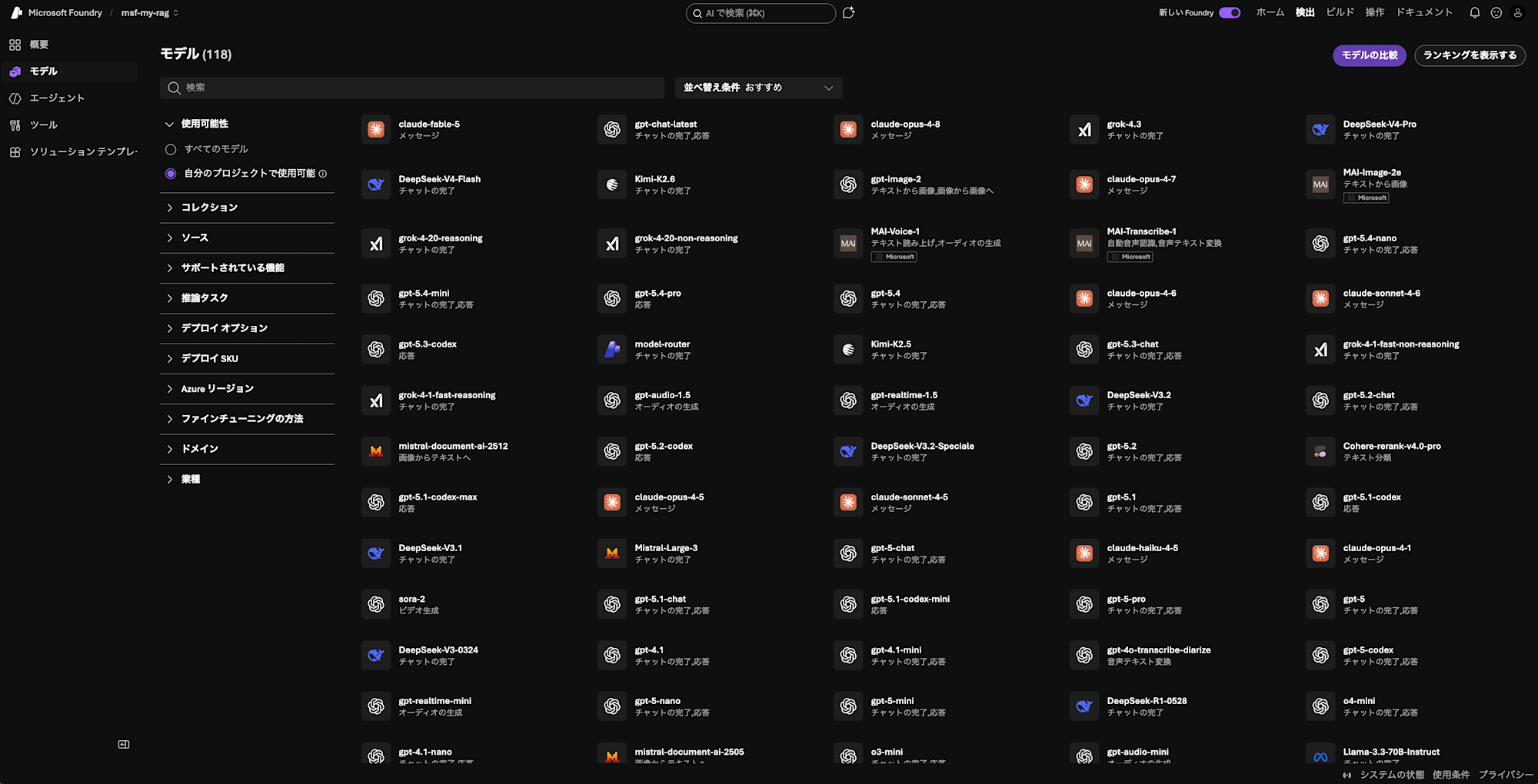Click the grok-4-1-fast-reasoning icon
The image size is (1538, 784).
[x=376, y=400]
